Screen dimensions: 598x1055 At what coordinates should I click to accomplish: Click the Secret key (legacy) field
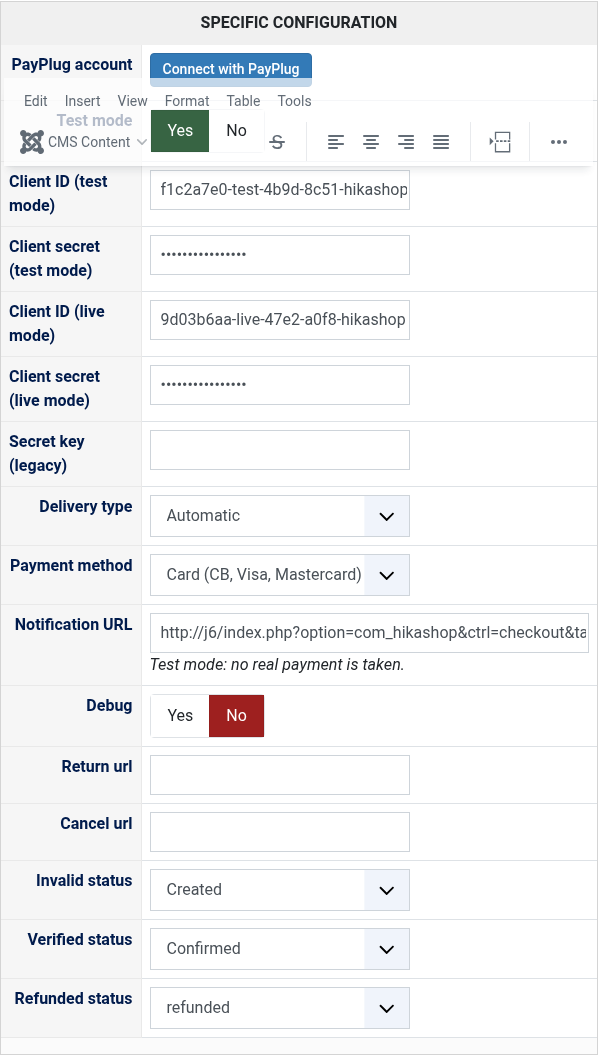click(x=280, y=450)
